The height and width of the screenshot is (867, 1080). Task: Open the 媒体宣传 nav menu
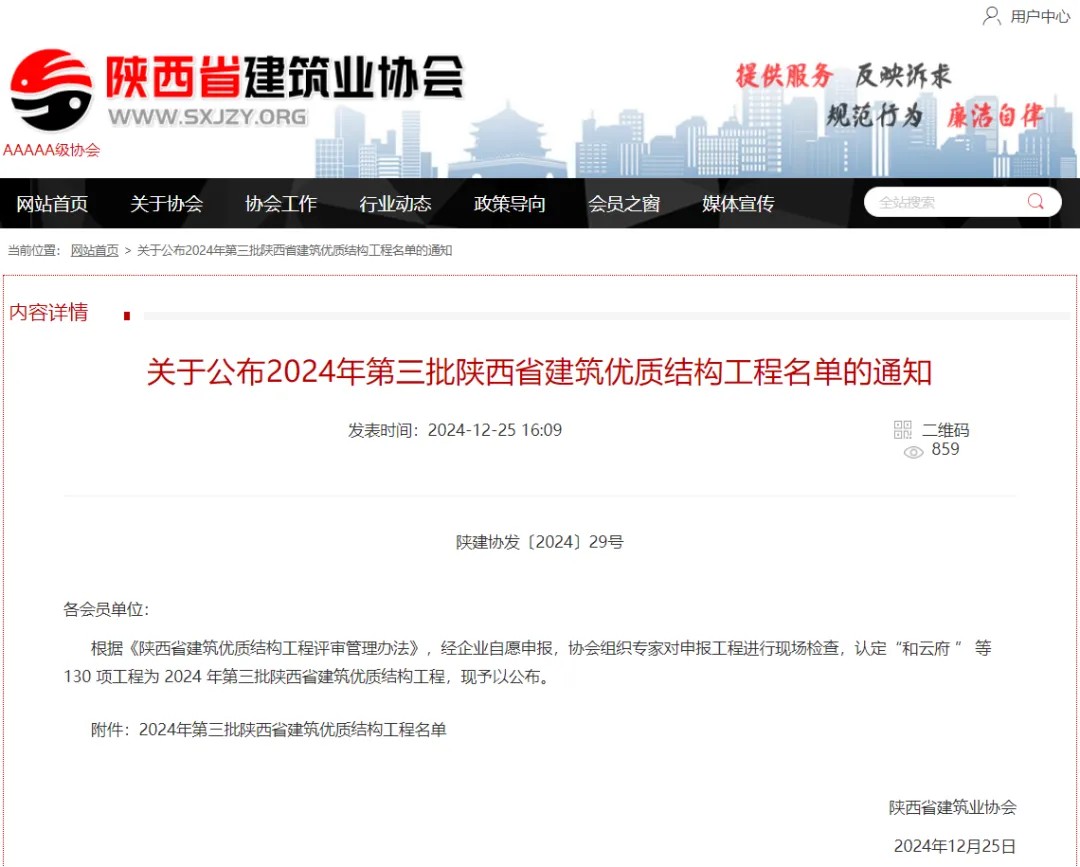tap(738, 204)
